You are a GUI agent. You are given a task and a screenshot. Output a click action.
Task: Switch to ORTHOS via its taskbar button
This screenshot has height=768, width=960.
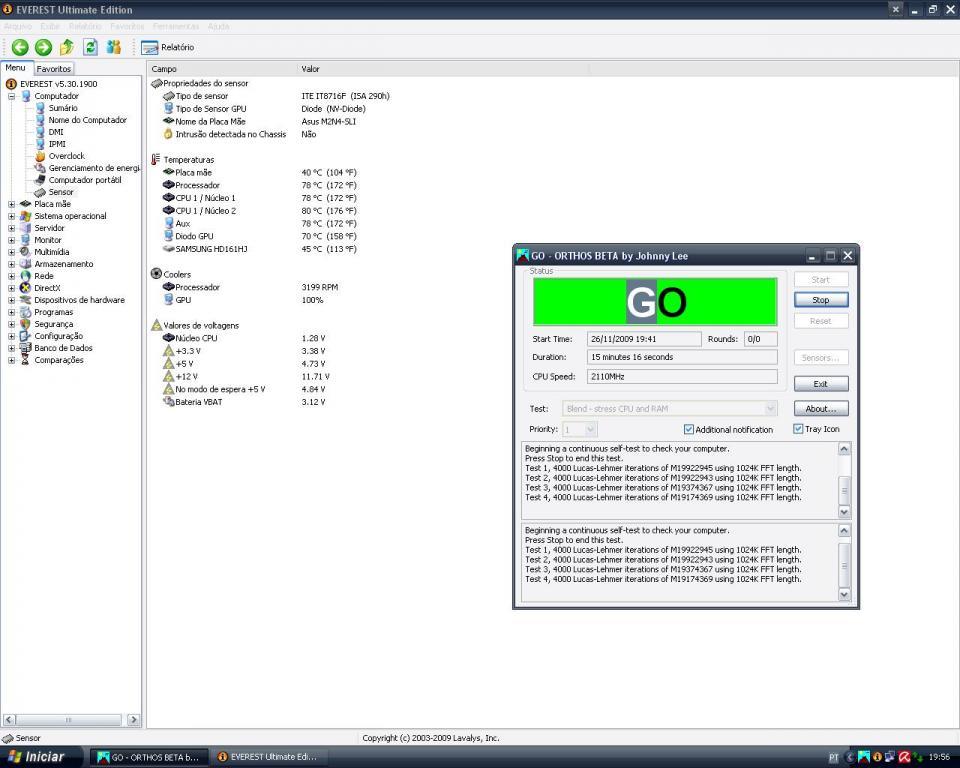coord(149,757)
